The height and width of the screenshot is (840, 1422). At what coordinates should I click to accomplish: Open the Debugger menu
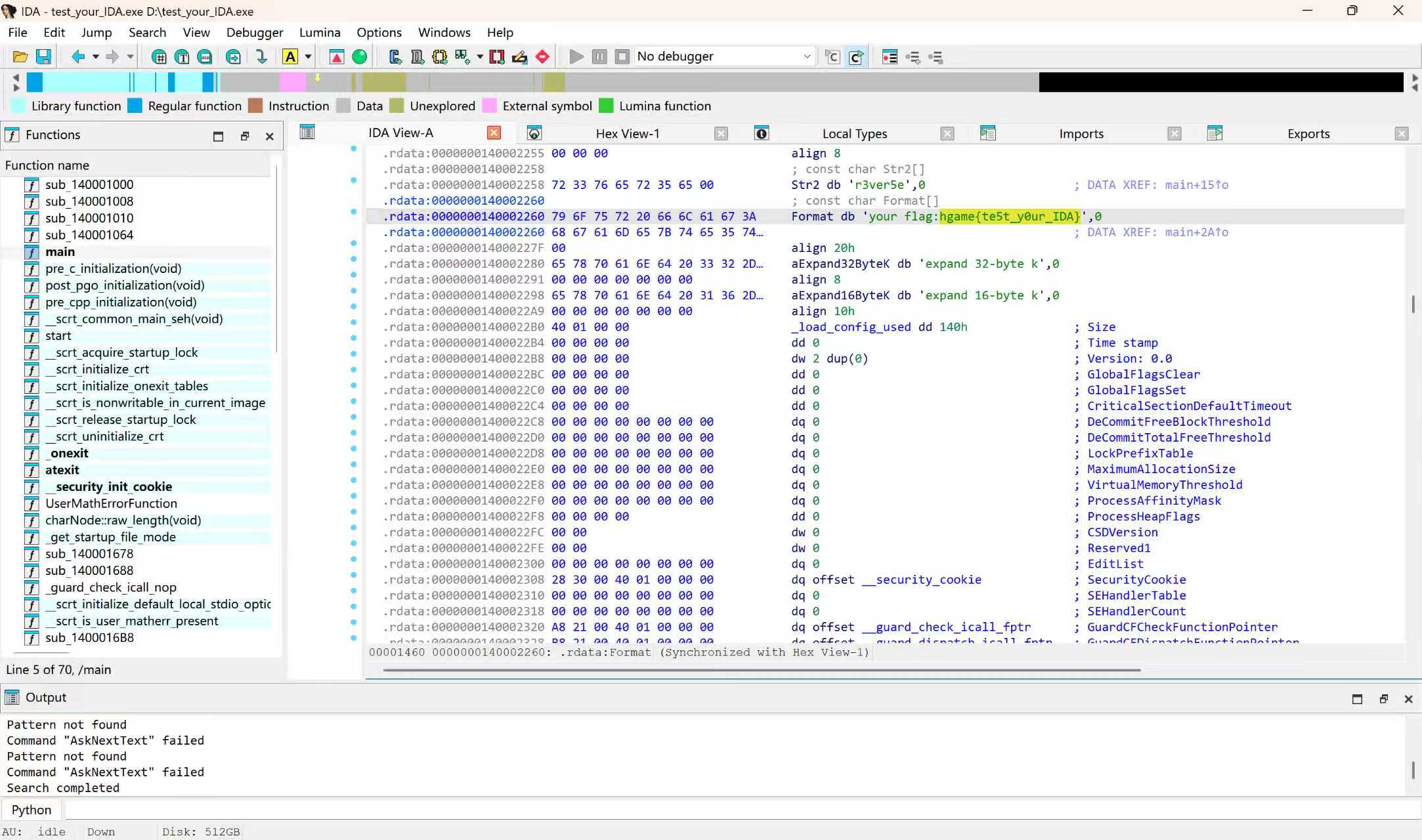point(254,32)
